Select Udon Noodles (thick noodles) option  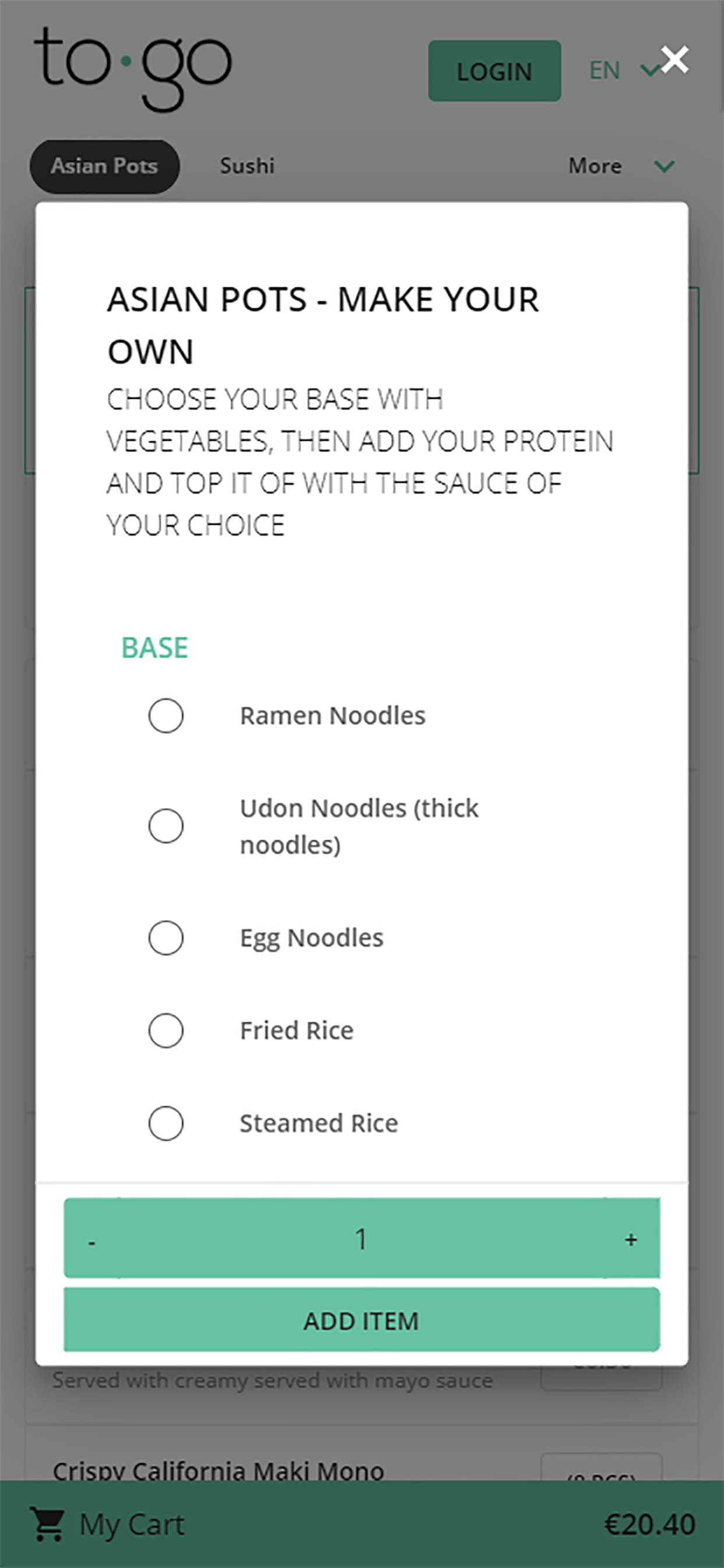(166, 826)
